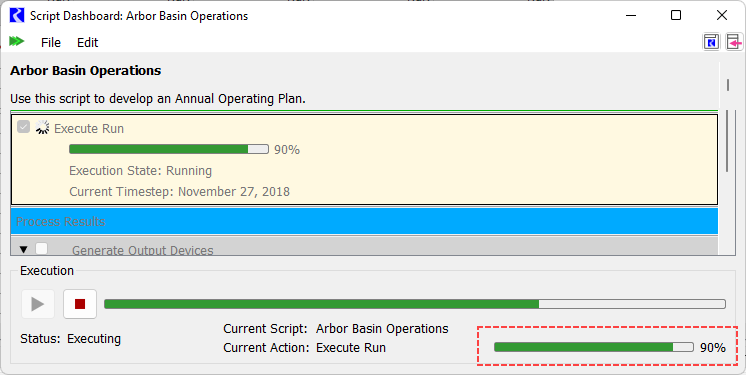Click the green double-arrow run script icon
The width and height of the screenshot is (746, 375).
(x=17, y=41)
